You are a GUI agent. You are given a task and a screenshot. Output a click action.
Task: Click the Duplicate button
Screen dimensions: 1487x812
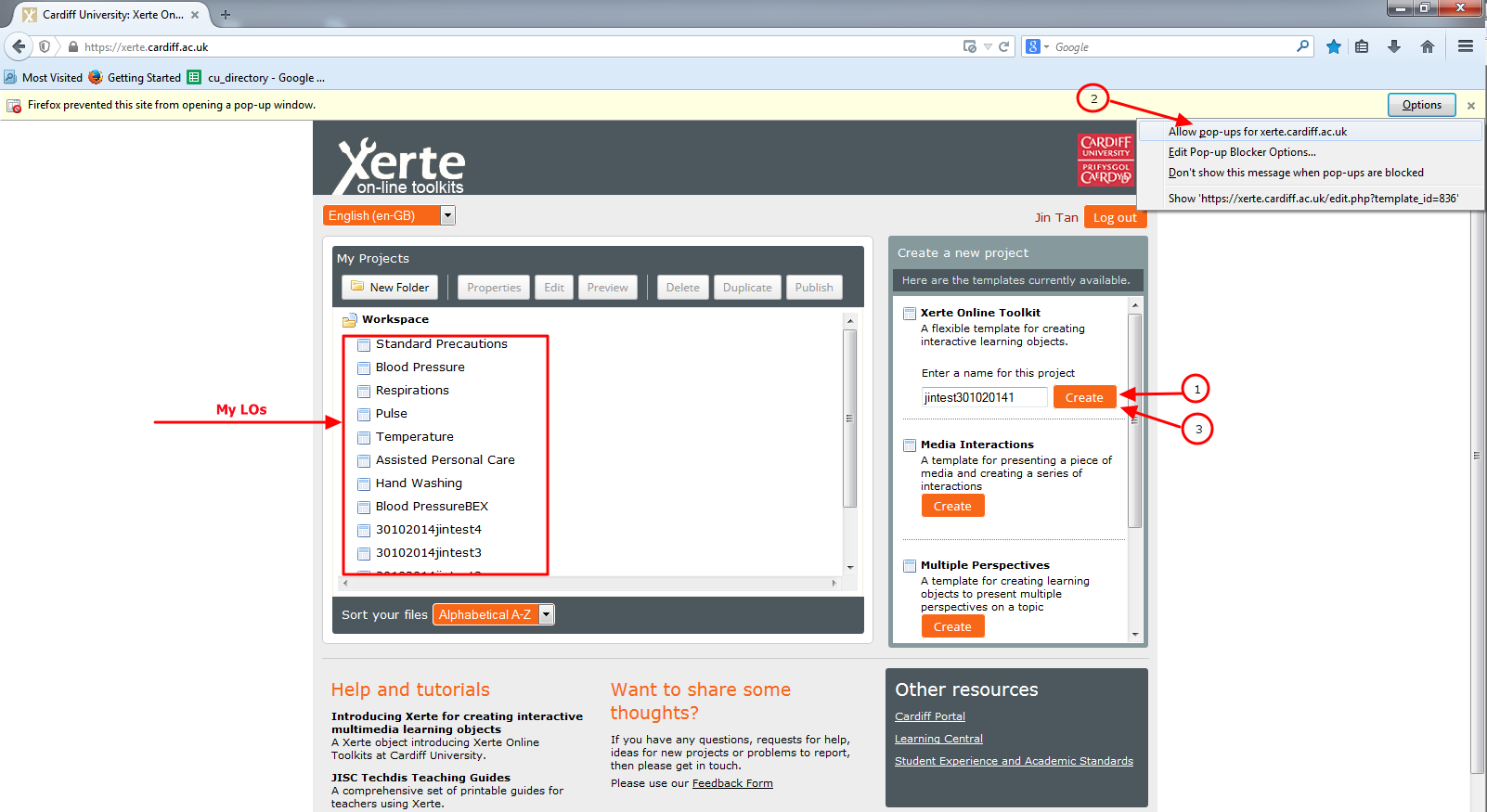coord(747,288)
